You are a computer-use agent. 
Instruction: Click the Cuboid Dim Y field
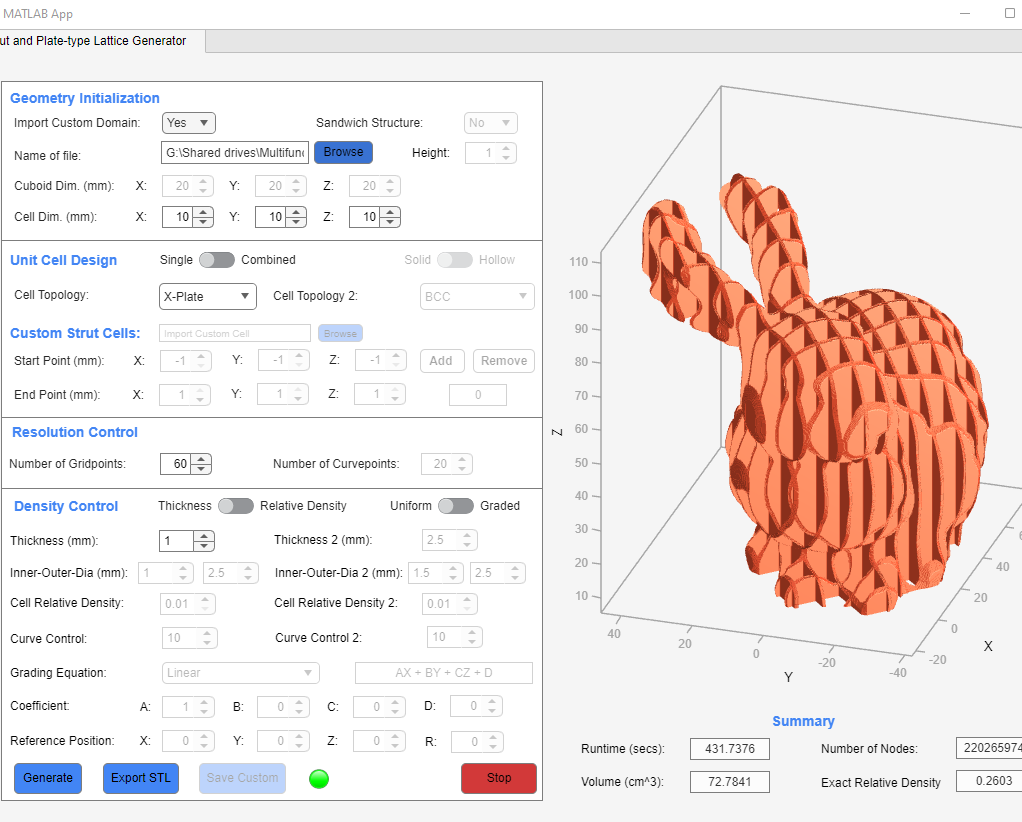[280, 186]
